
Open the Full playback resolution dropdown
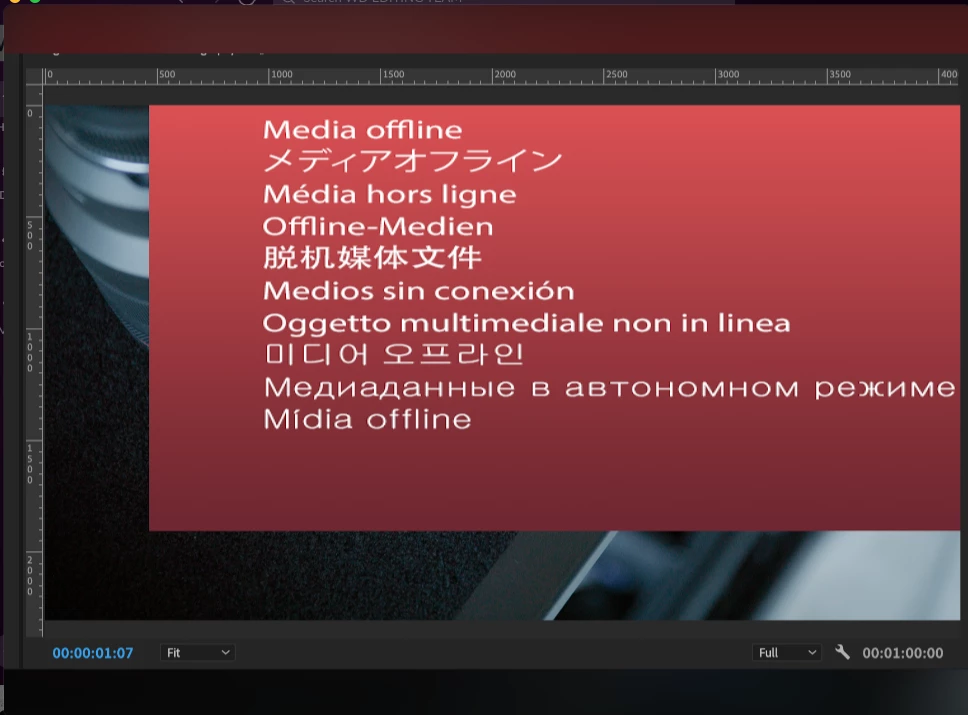tap(787, 653)
